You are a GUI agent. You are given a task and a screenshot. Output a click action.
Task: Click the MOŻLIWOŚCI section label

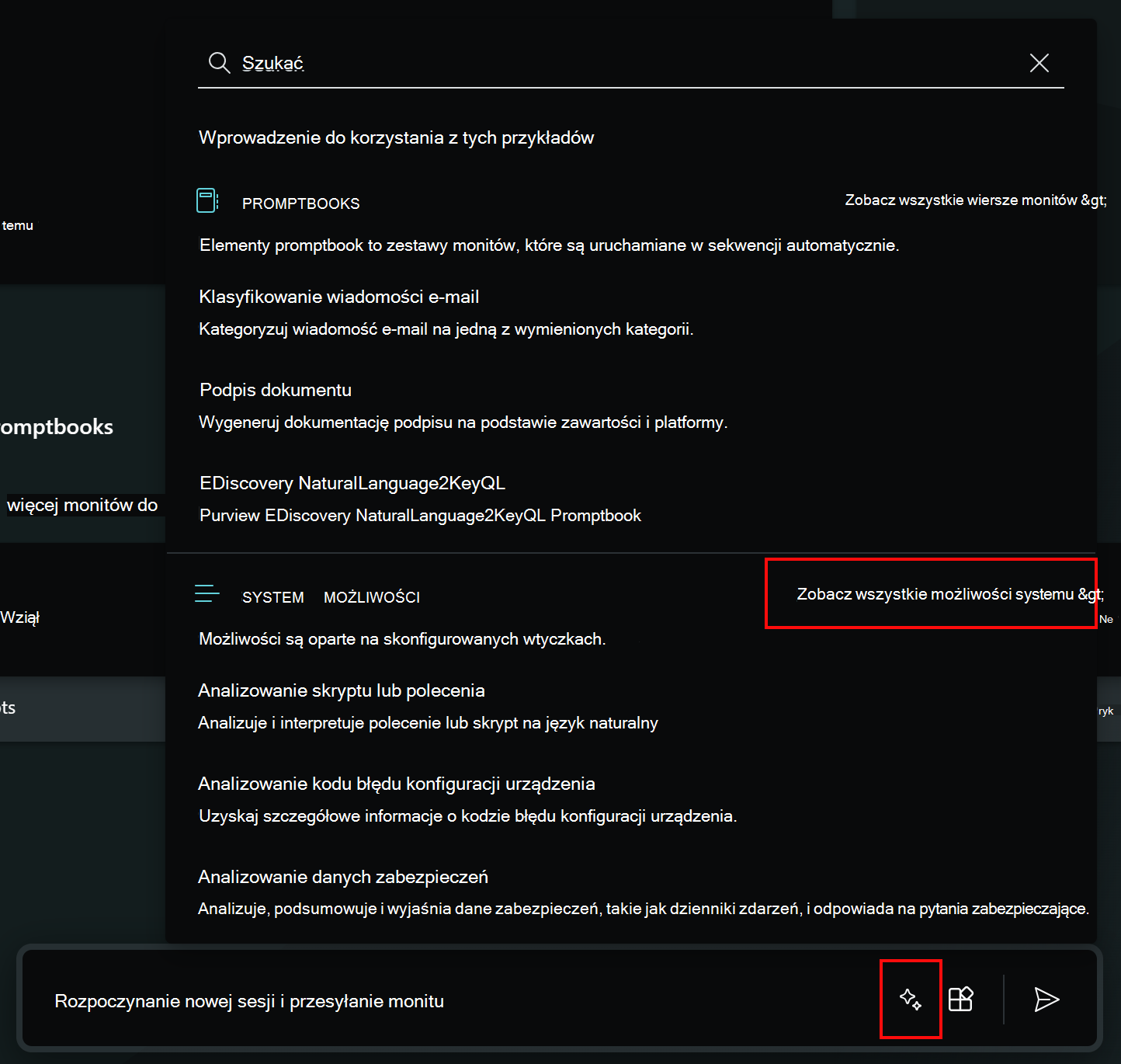(372, 597)
